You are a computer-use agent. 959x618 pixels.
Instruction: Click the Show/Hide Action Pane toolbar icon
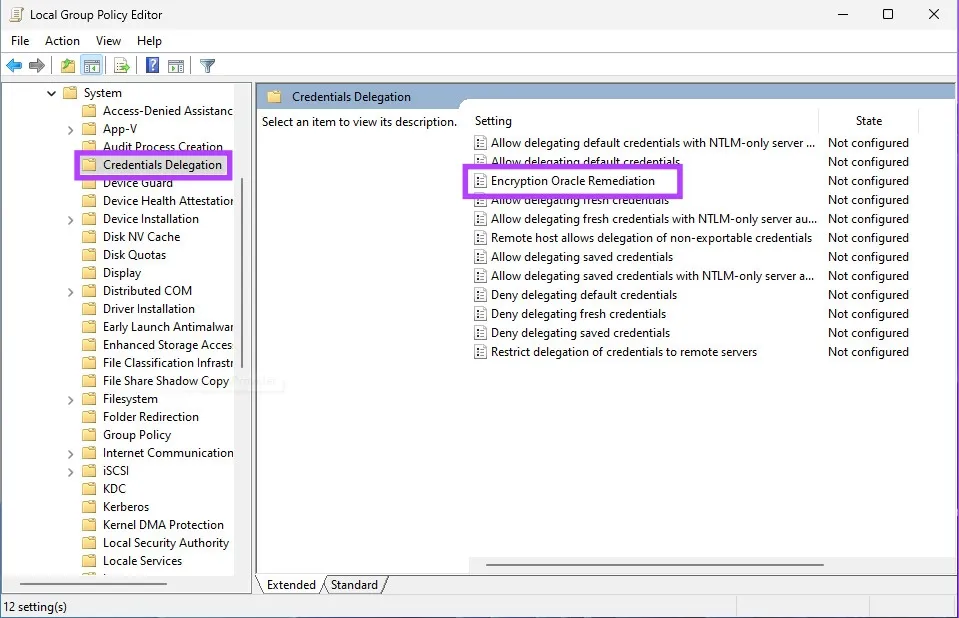(175, 65)
